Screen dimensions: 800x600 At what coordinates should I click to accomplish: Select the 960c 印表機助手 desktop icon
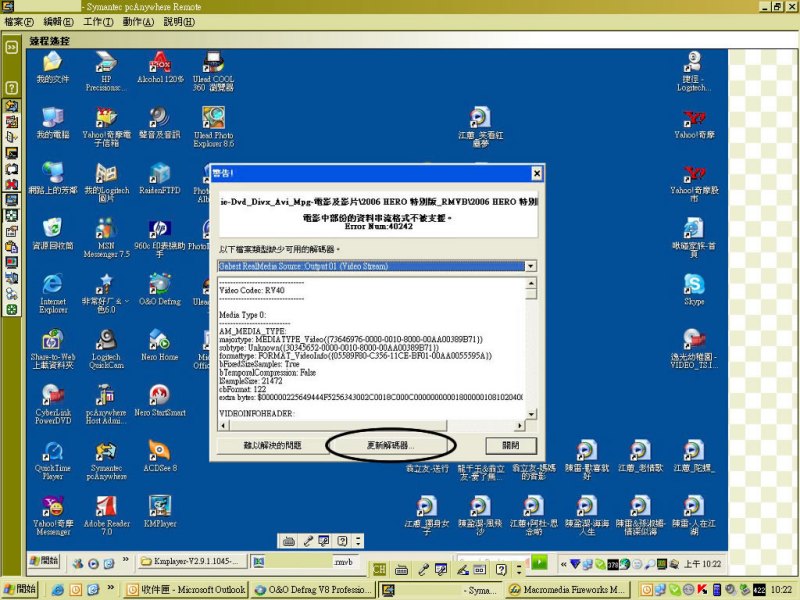pos(160,238)
